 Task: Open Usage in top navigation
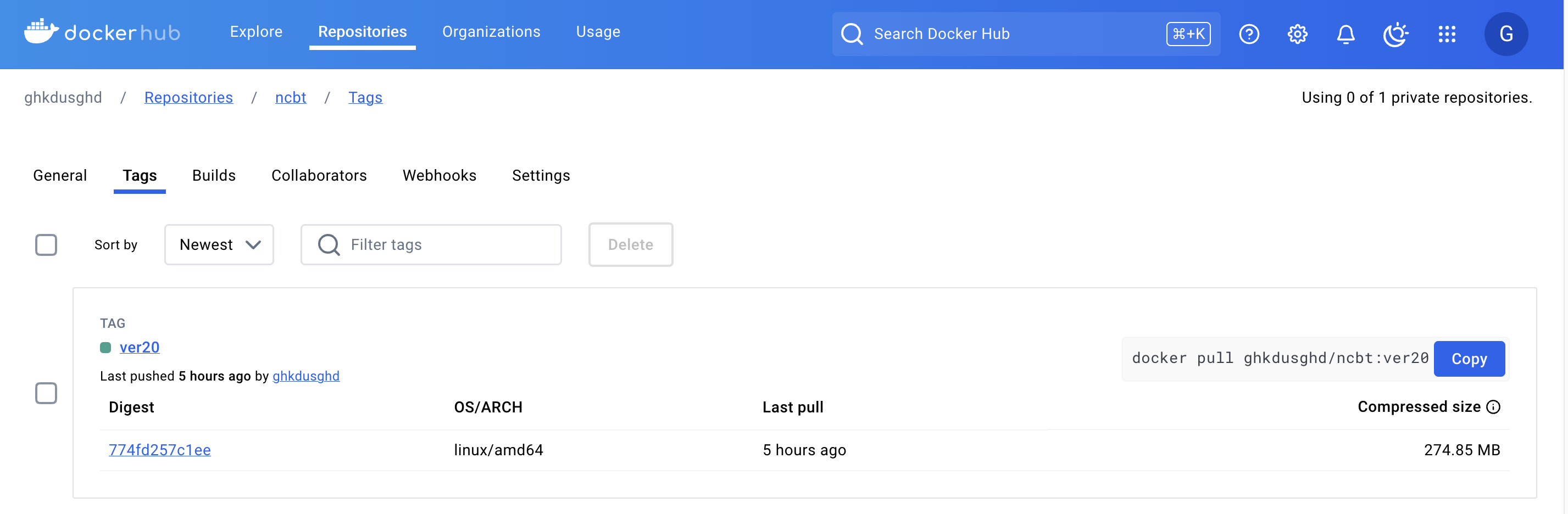(x=598, y=32)
